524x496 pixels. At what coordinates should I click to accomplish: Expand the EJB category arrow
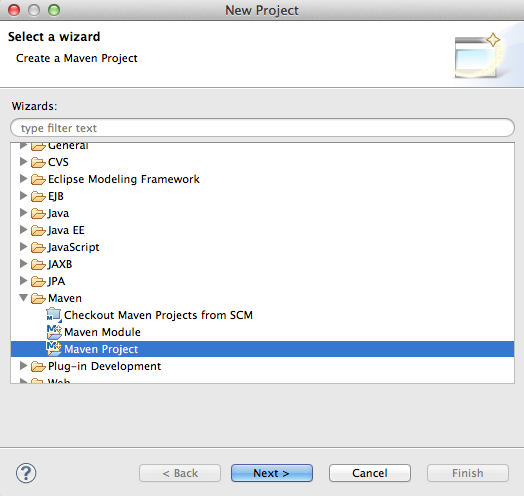click(23, 195)
